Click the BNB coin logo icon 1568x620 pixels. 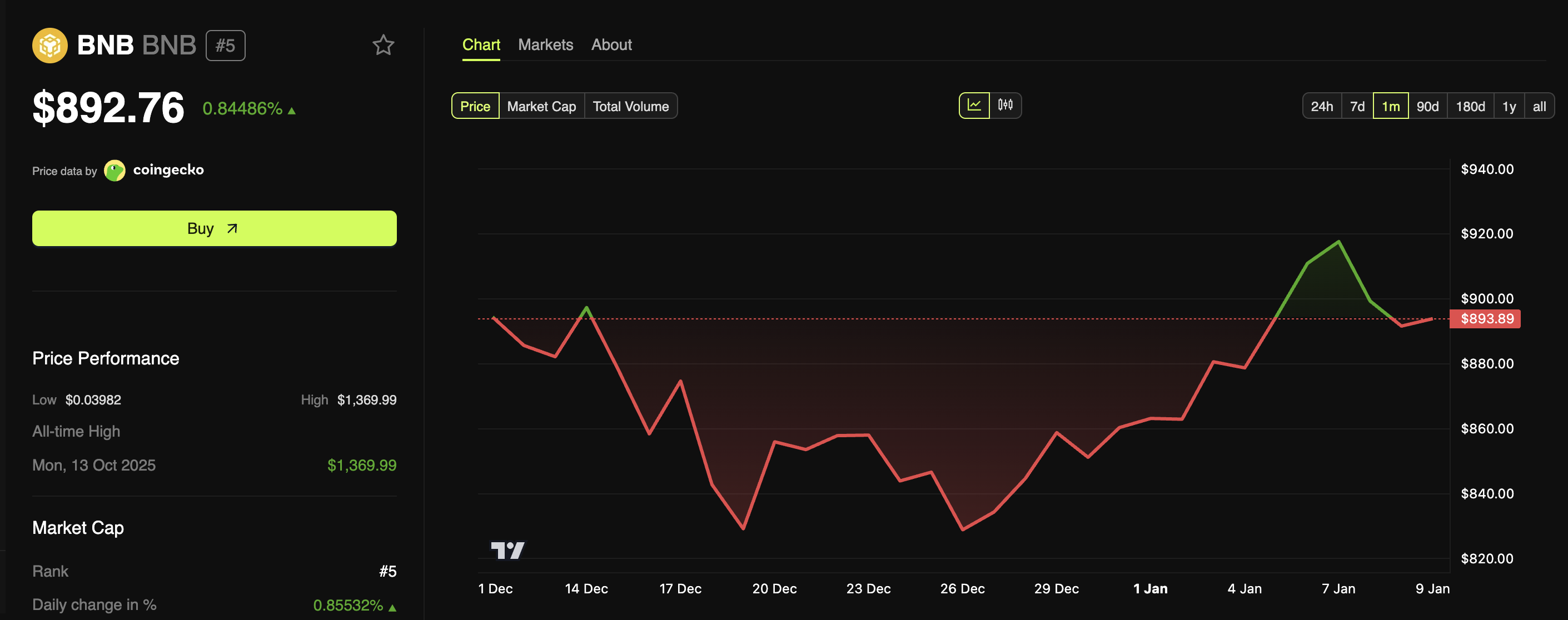(x=51, y=44)
